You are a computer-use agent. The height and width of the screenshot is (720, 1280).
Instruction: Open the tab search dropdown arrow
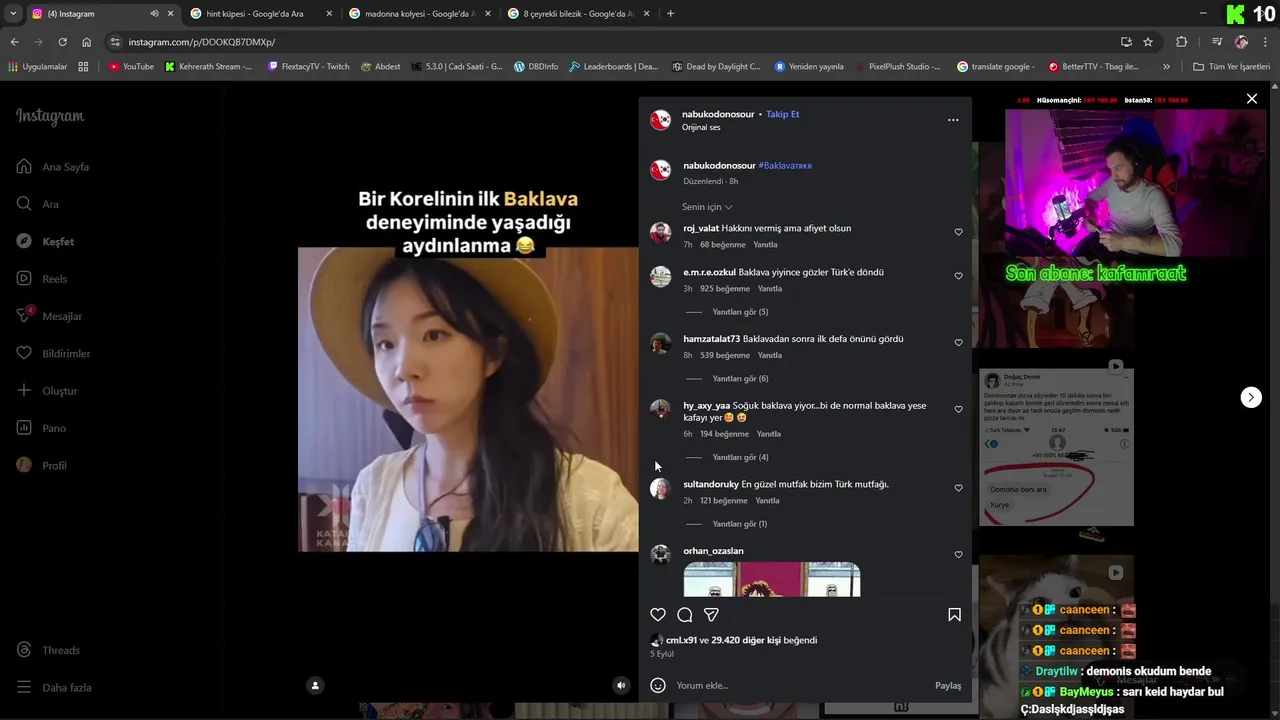(x=13, y=14)
